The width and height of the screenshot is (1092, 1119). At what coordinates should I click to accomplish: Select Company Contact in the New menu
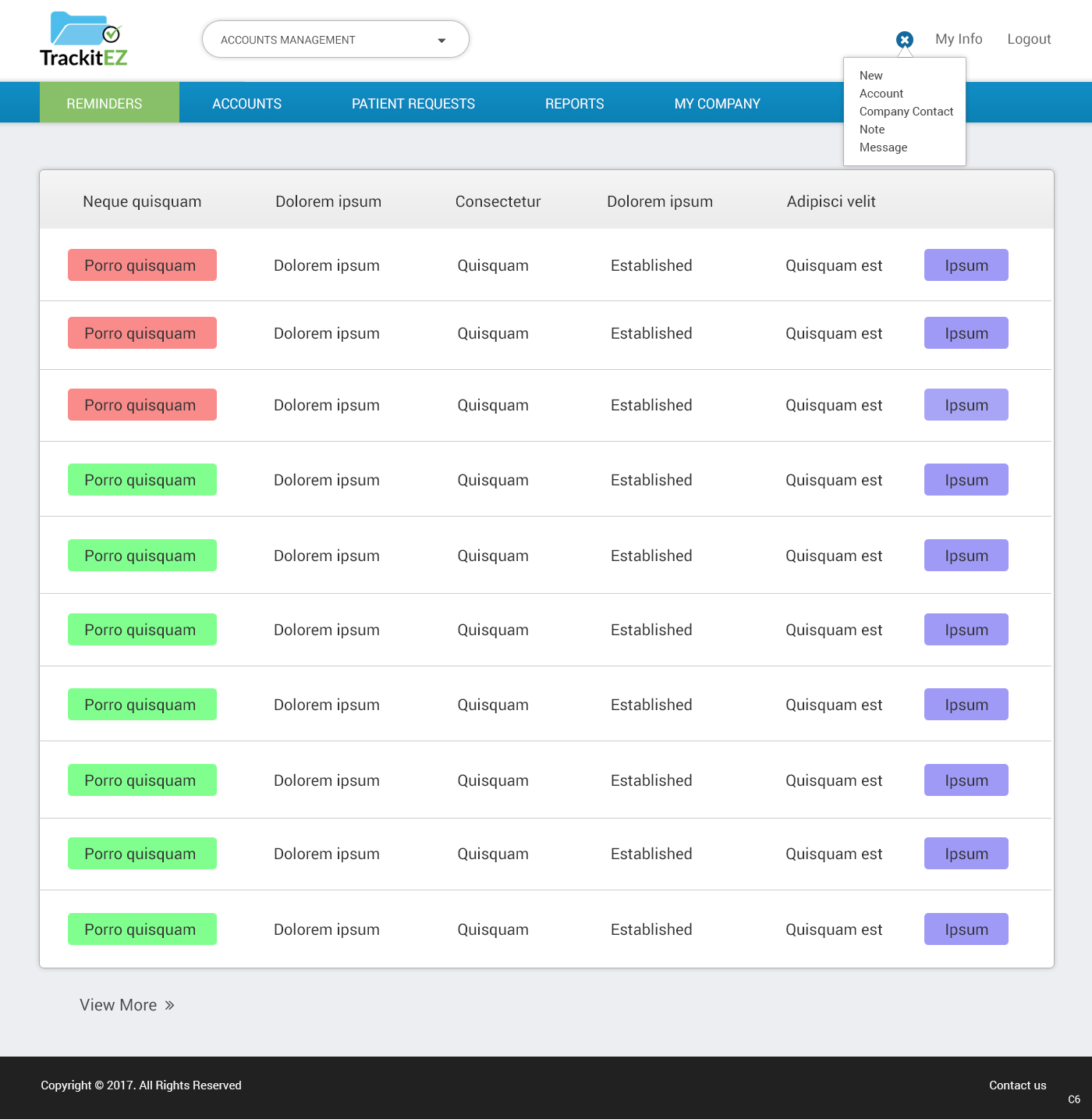click(906, 112)
